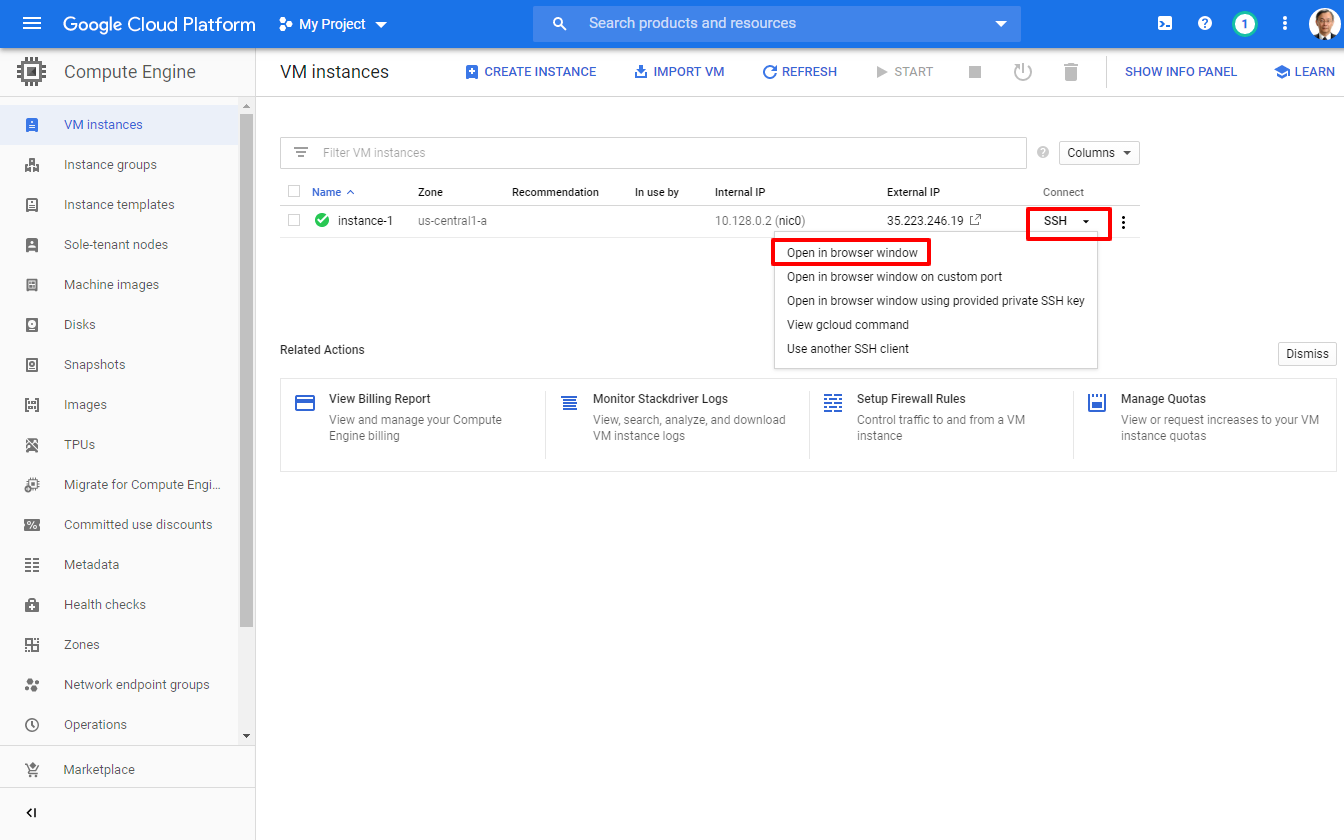The height and width of the screenshot is (840, 1344).
Task: Click the START button
Action: click(x=904, y=72)
